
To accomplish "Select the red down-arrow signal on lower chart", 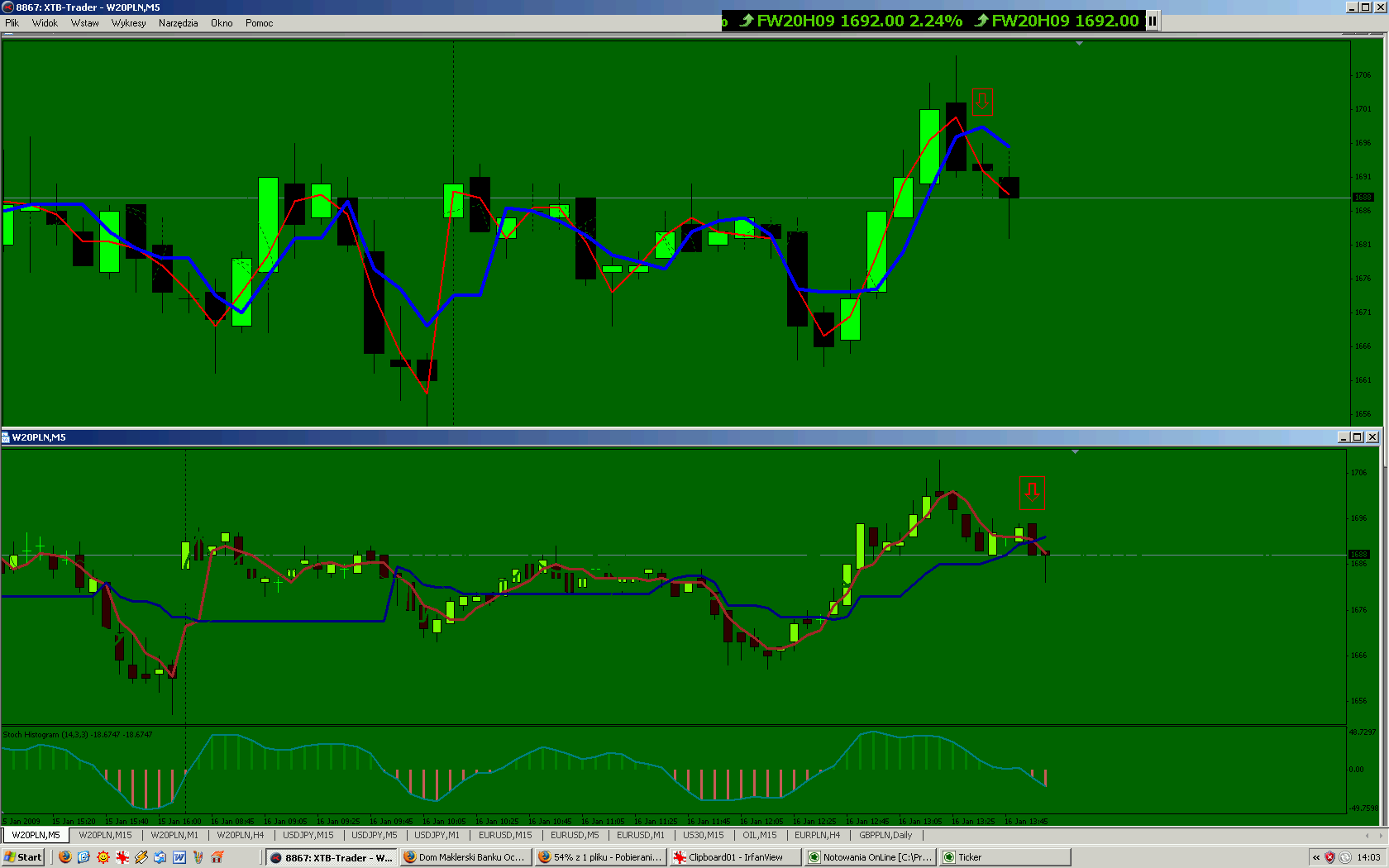I will pos(1032,493).
